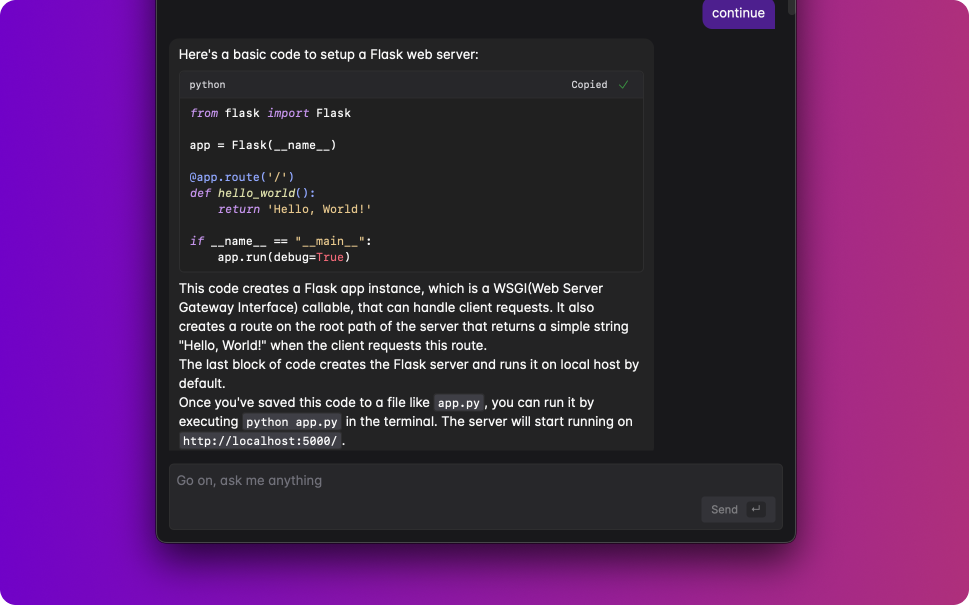Click sentence 'The last block of code creates'
This screenshot has height=605, width=969.
(408, 374)
